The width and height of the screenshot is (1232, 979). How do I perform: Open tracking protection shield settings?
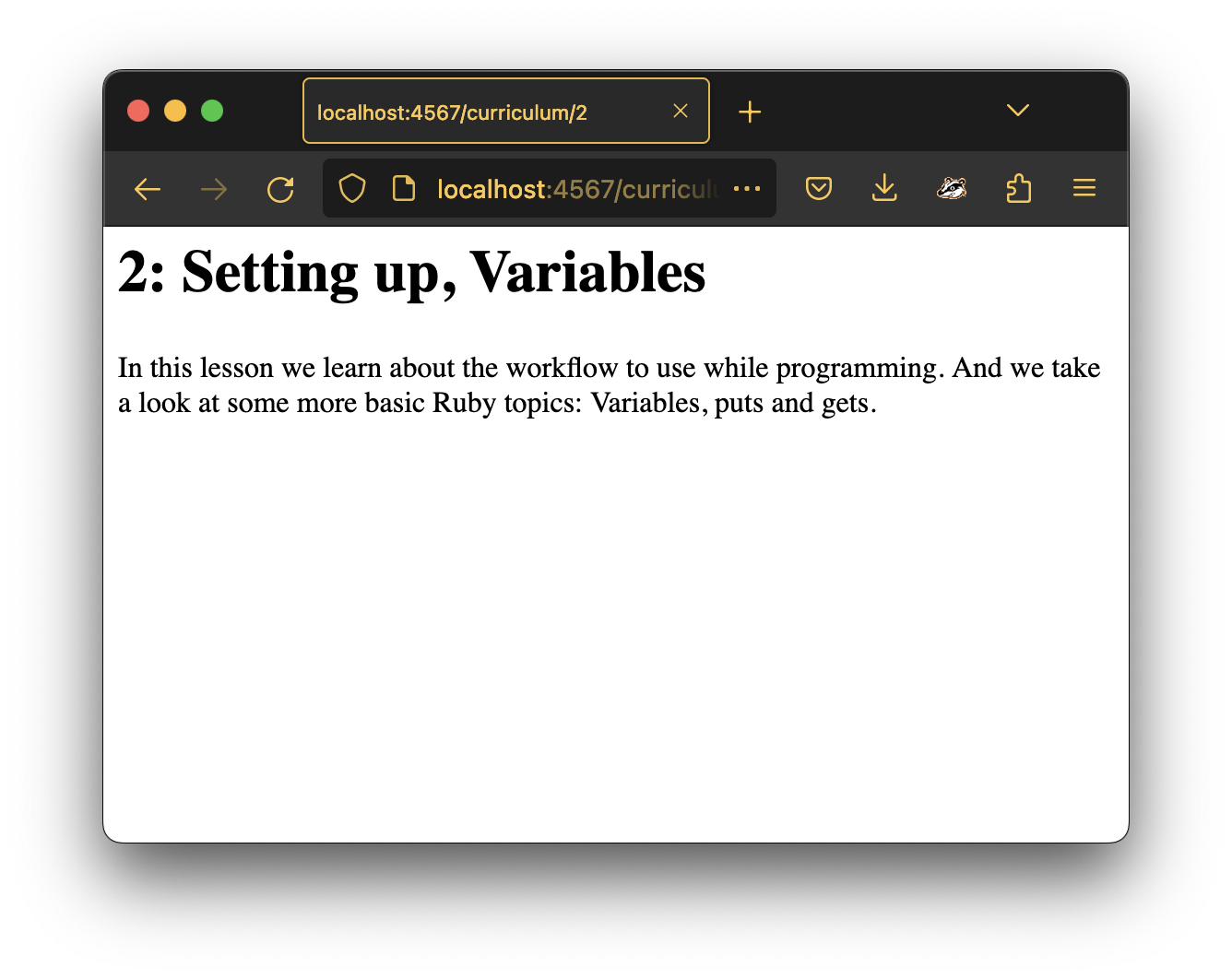(352, 188)
